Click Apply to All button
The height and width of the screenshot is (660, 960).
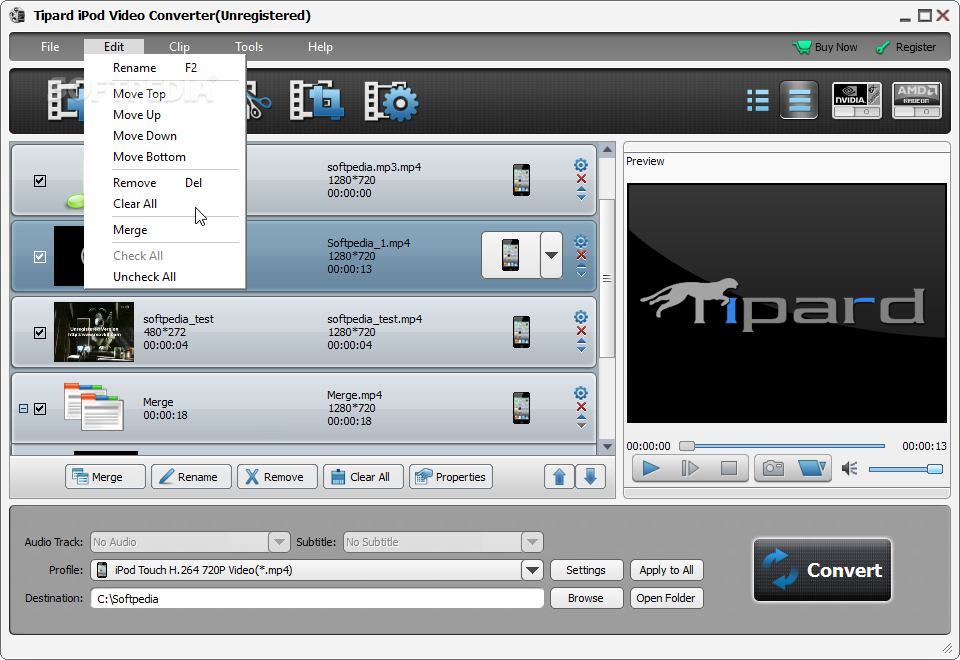pos(667,570)
